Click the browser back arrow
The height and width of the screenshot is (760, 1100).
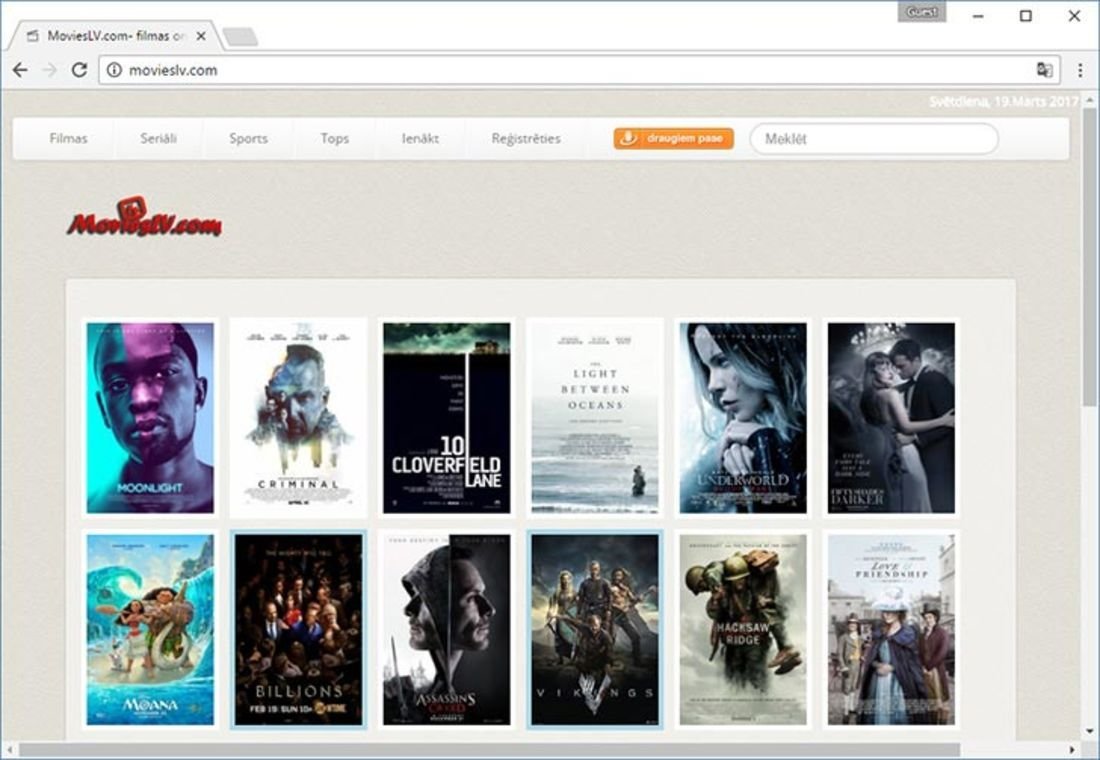20,70
